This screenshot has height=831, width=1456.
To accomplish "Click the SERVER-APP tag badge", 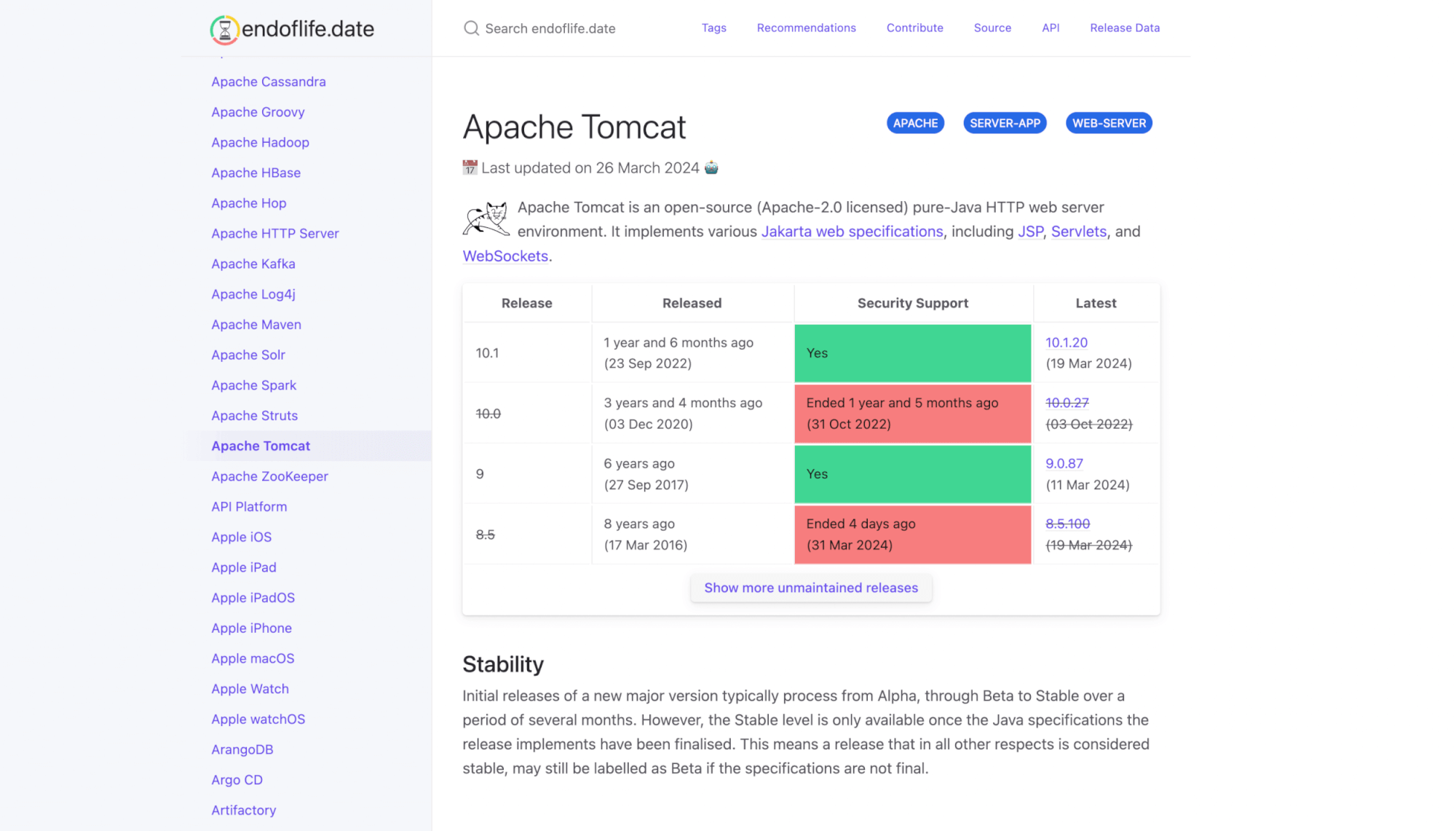I will pos(1005,122).
